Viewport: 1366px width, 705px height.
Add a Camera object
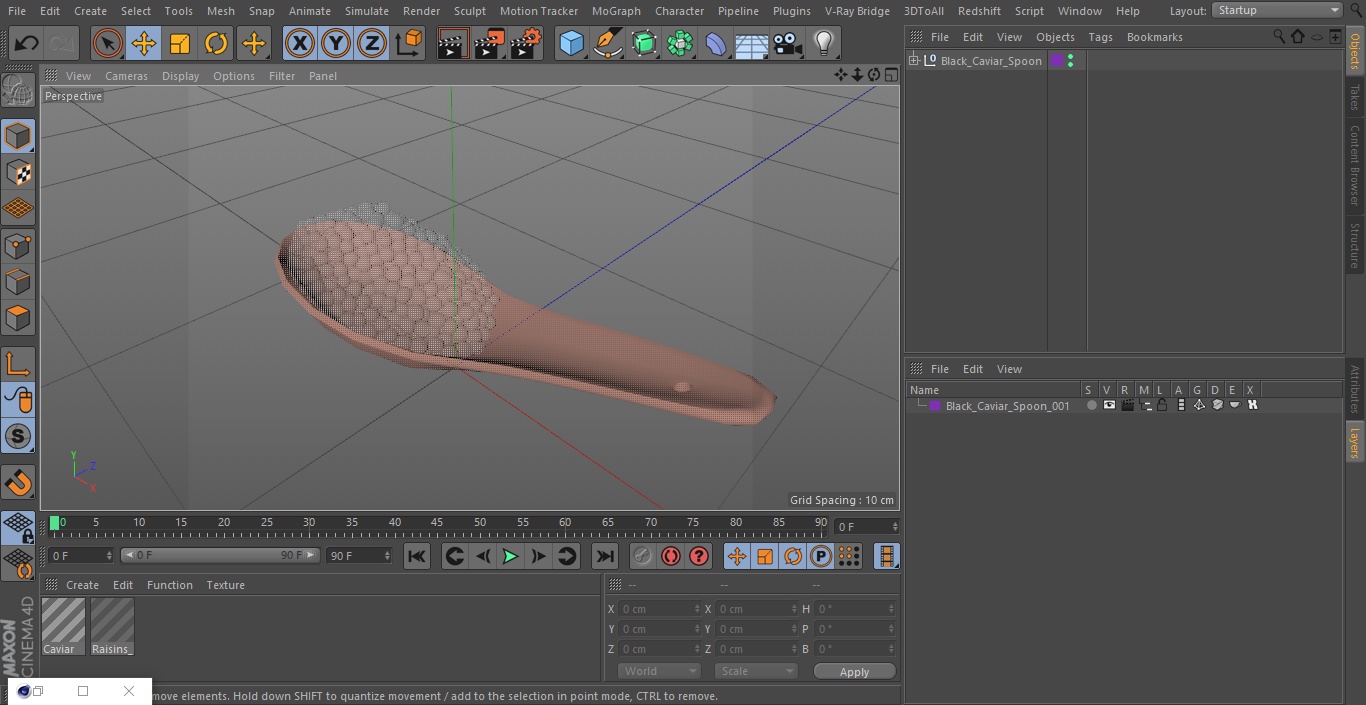(788, 44)
